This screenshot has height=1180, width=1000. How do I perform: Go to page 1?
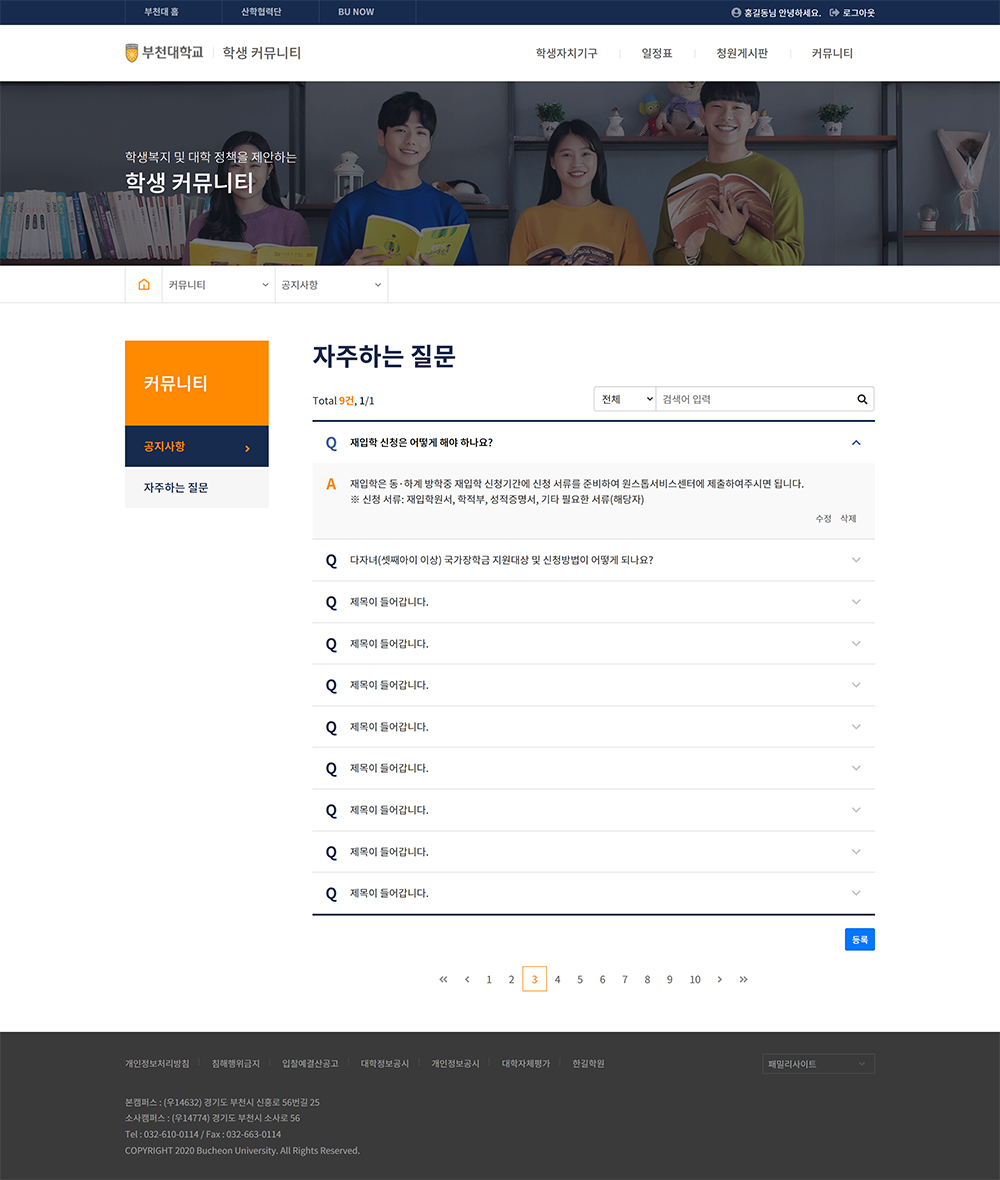coord(489,979)
